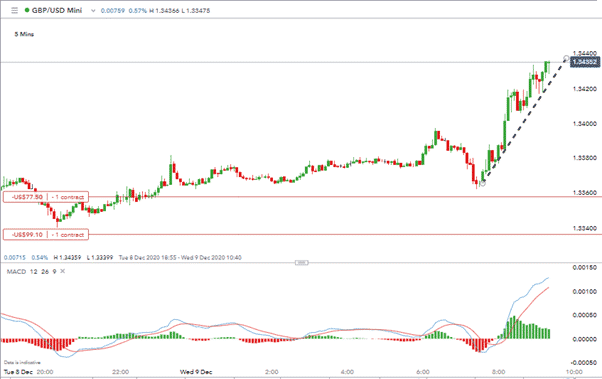This screenshot has width=602, height=379.
Task: Click the 1.34200 price axis label
Action: [x=585, y=89]
